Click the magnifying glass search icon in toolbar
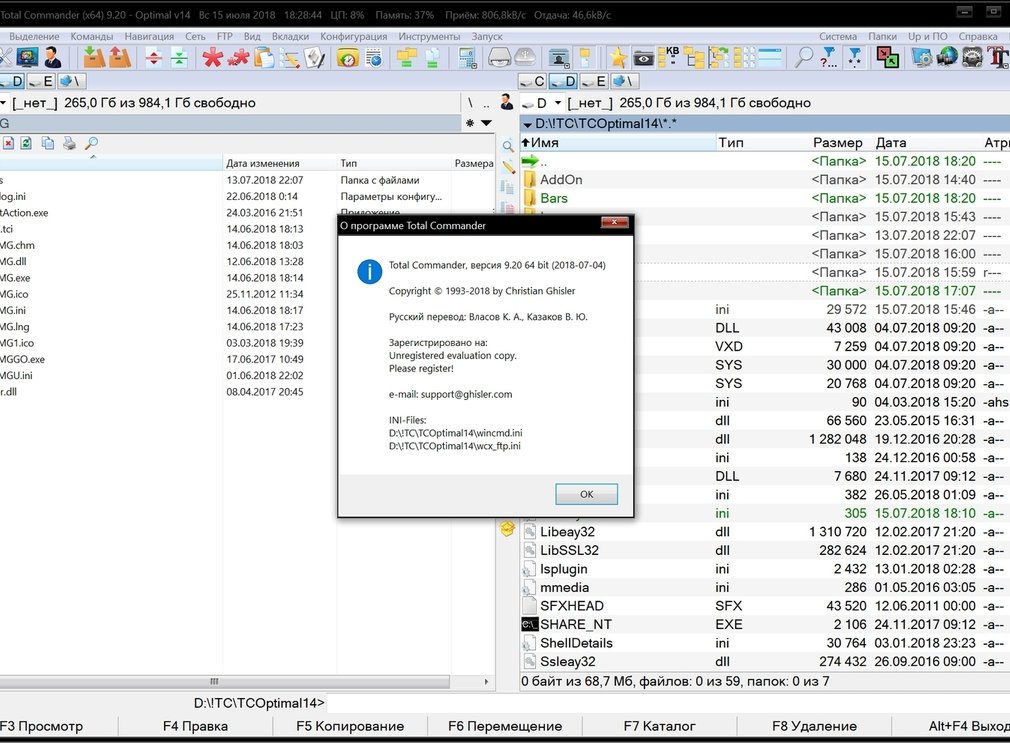 tap(803, 58)
